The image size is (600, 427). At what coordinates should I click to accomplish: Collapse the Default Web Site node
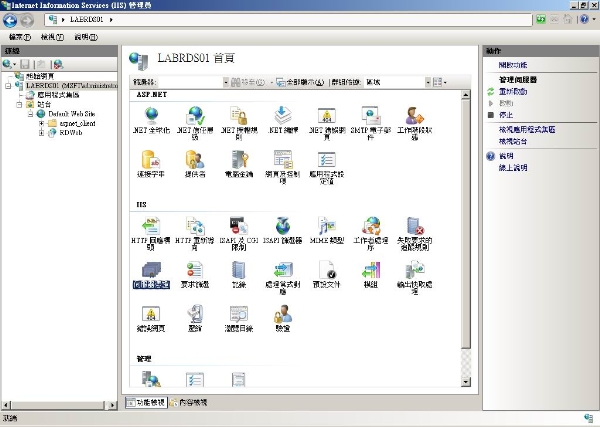click(x=30, y=114)
